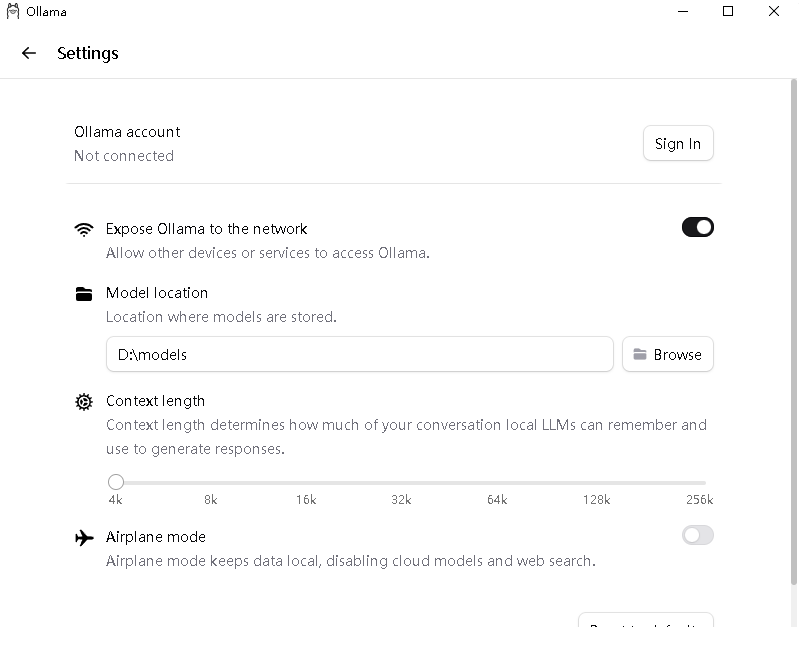799x647 pixels.
Task: Set context length slider to 32k
Action: 401,482
